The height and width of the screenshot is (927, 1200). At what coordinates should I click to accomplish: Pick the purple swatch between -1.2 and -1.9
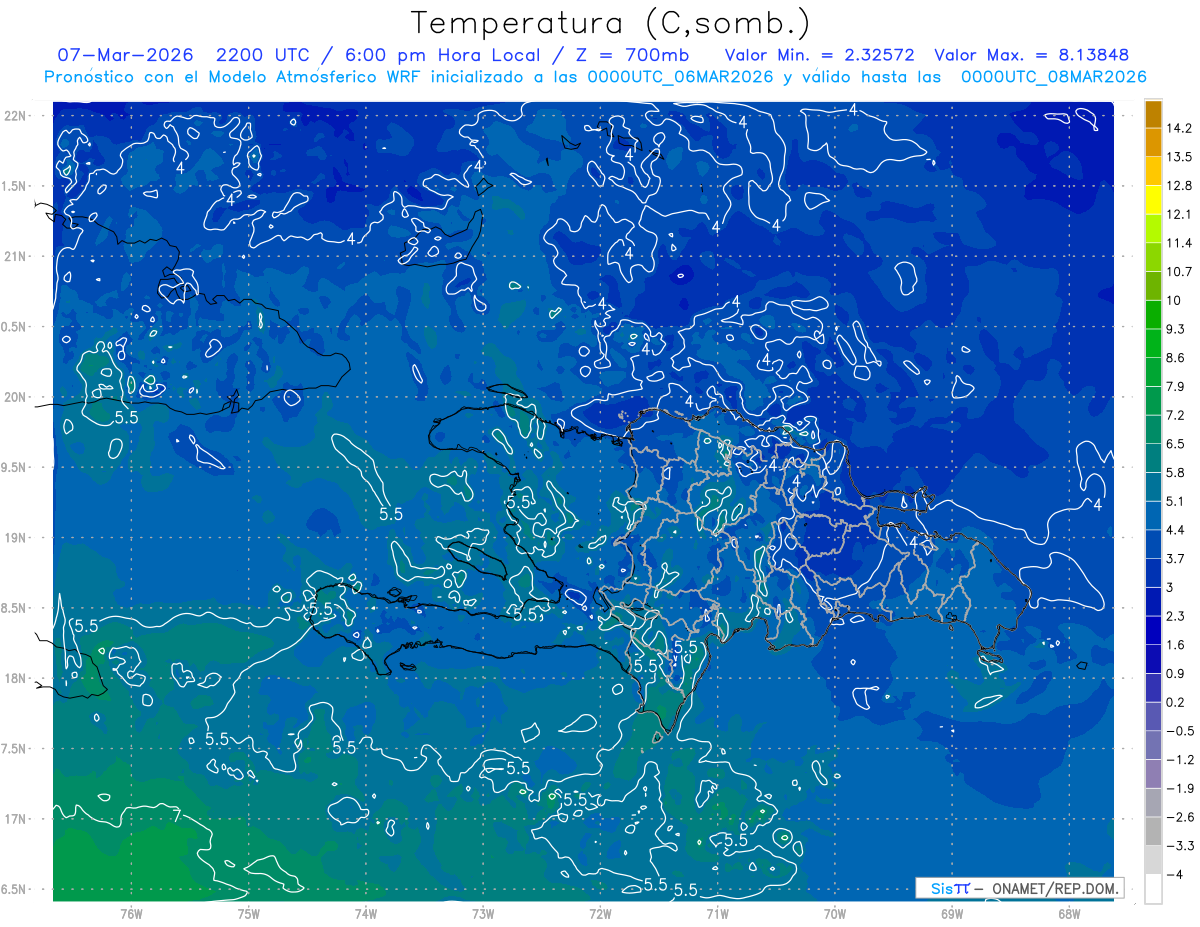1153,773
